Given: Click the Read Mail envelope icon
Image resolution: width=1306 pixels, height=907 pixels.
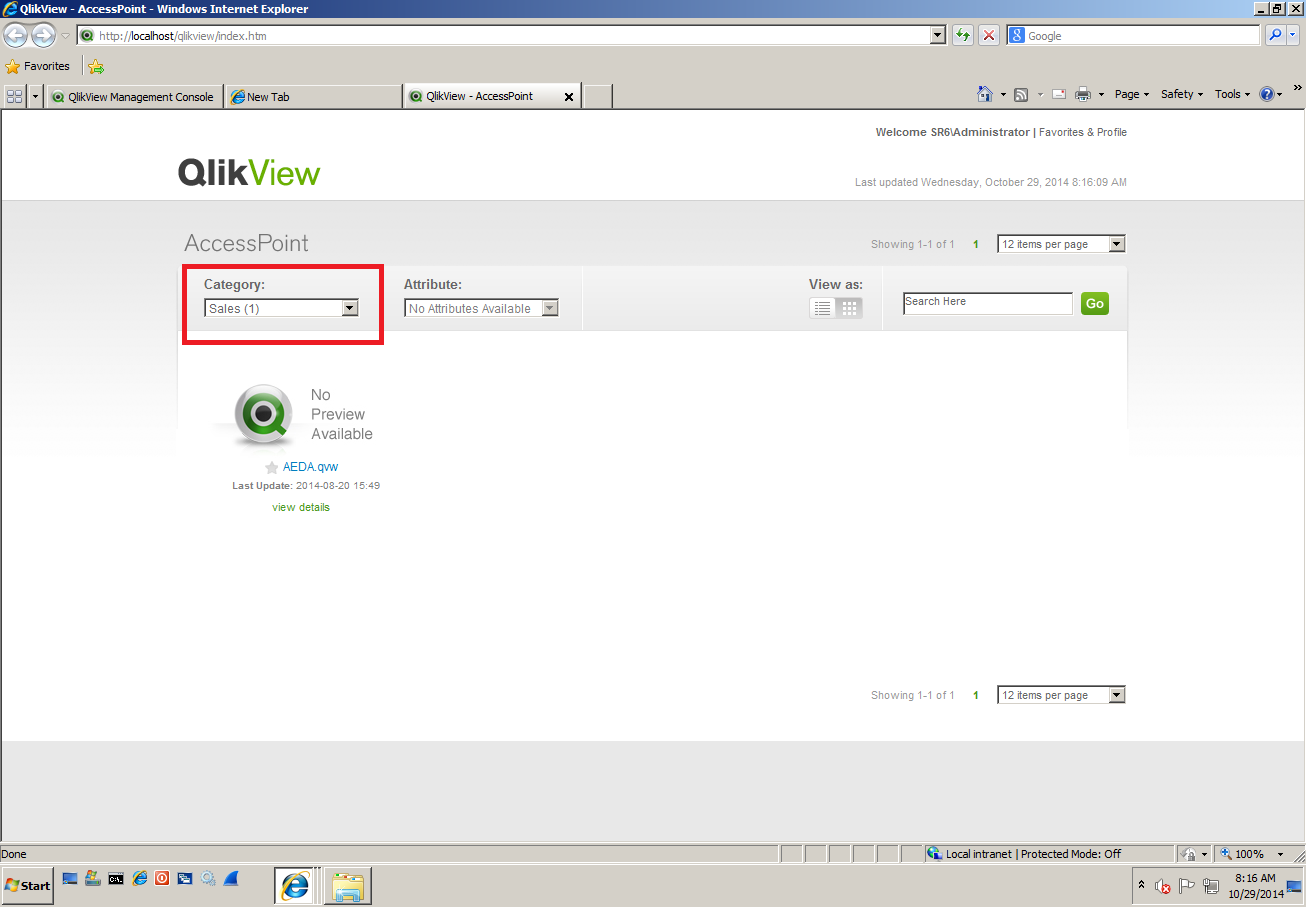Looking at the screenshot, I should point(1058,95).
